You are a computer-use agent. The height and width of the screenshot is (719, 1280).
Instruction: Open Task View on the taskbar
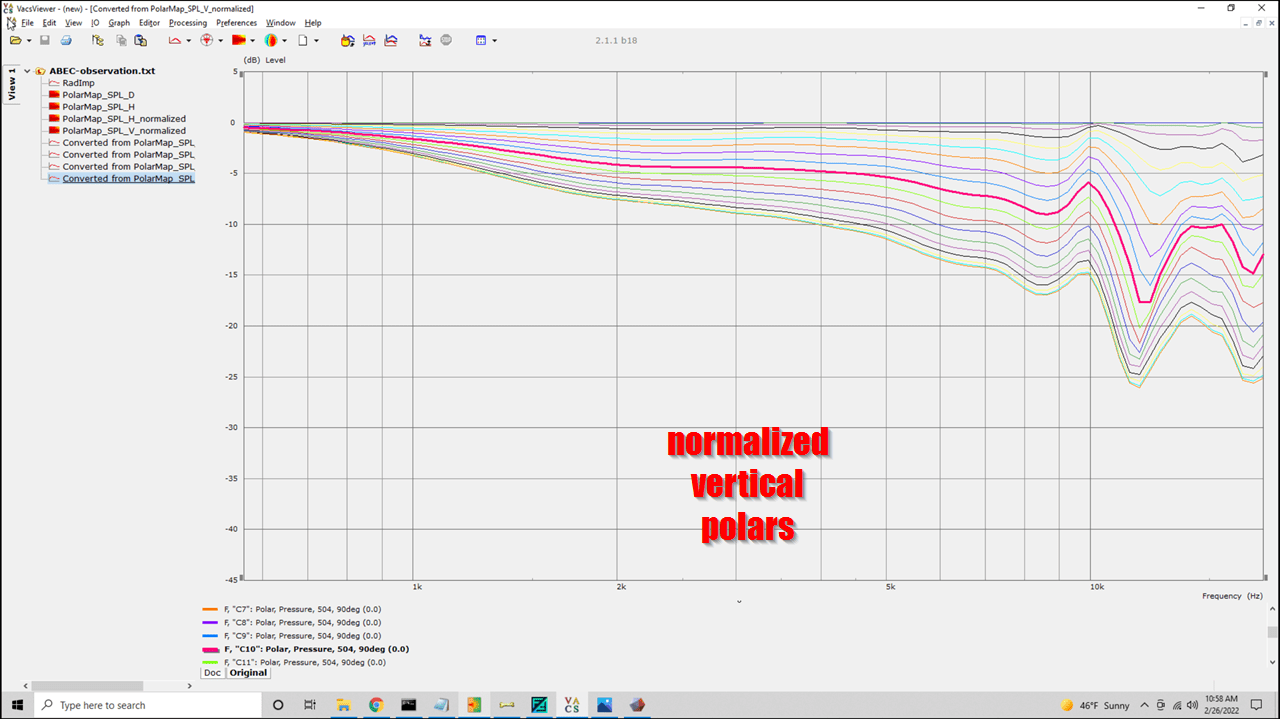(310, 705)
